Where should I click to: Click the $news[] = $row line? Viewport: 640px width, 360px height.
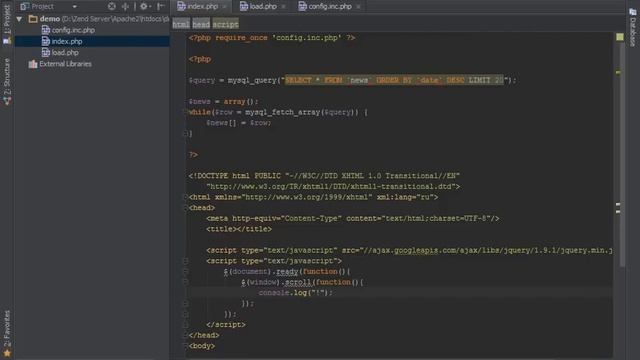(x=238, y=123)
